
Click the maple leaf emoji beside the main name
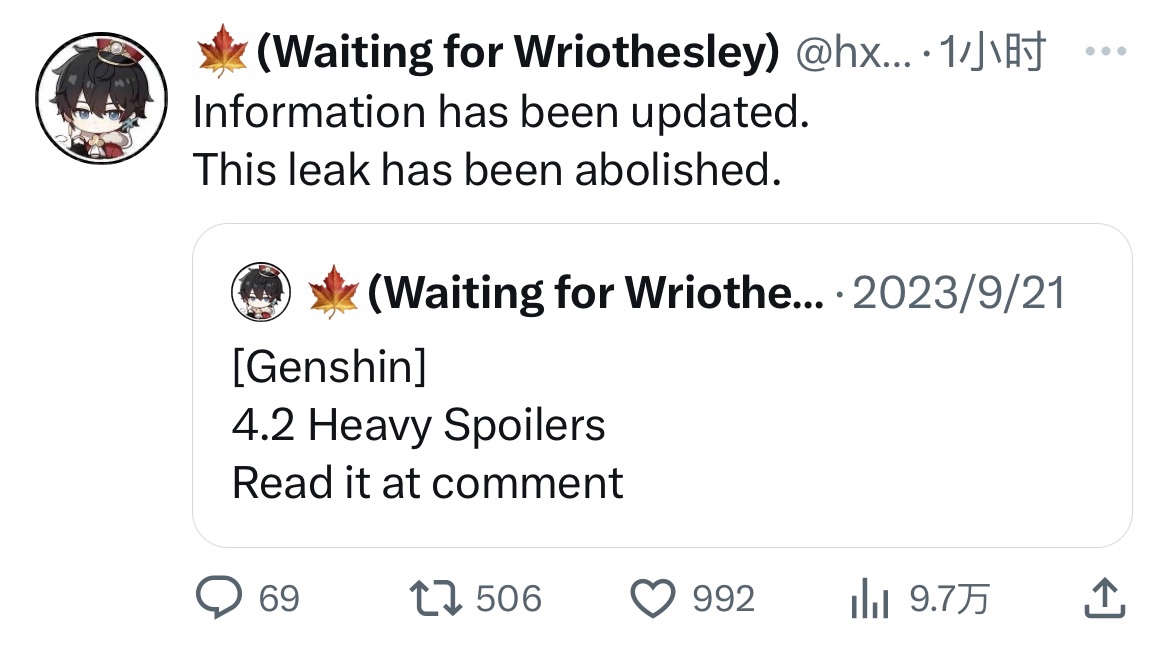[222, 51]
